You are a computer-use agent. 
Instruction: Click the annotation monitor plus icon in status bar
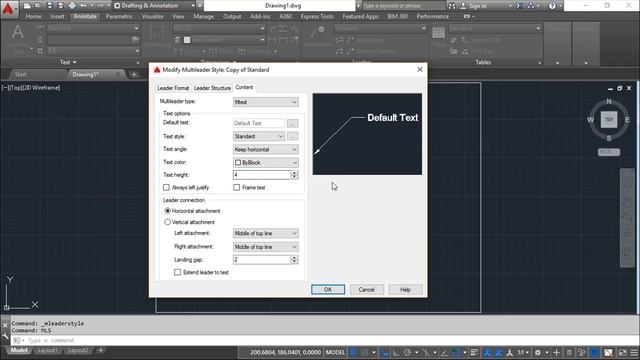click(x=556, y=352)
